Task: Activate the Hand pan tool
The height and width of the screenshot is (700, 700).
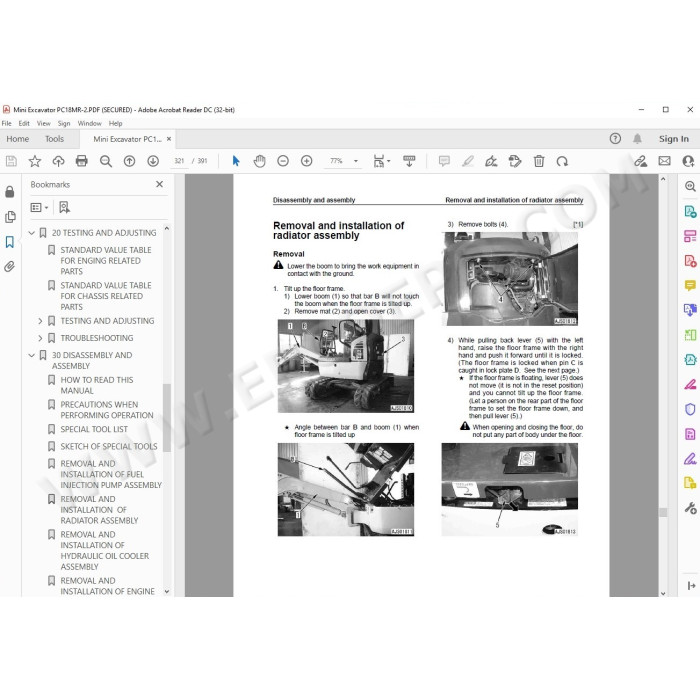Action: [259, 161]
